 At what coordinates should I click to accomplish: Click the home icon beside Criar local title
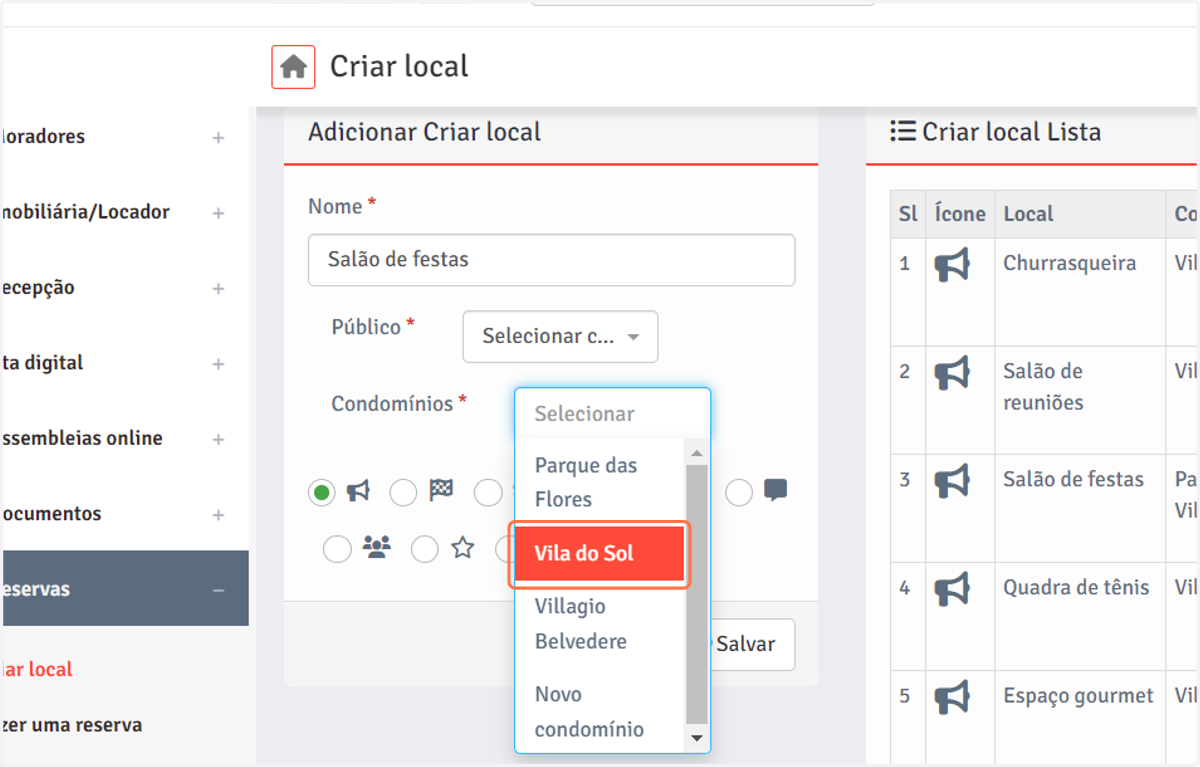[x=293, y=67]
